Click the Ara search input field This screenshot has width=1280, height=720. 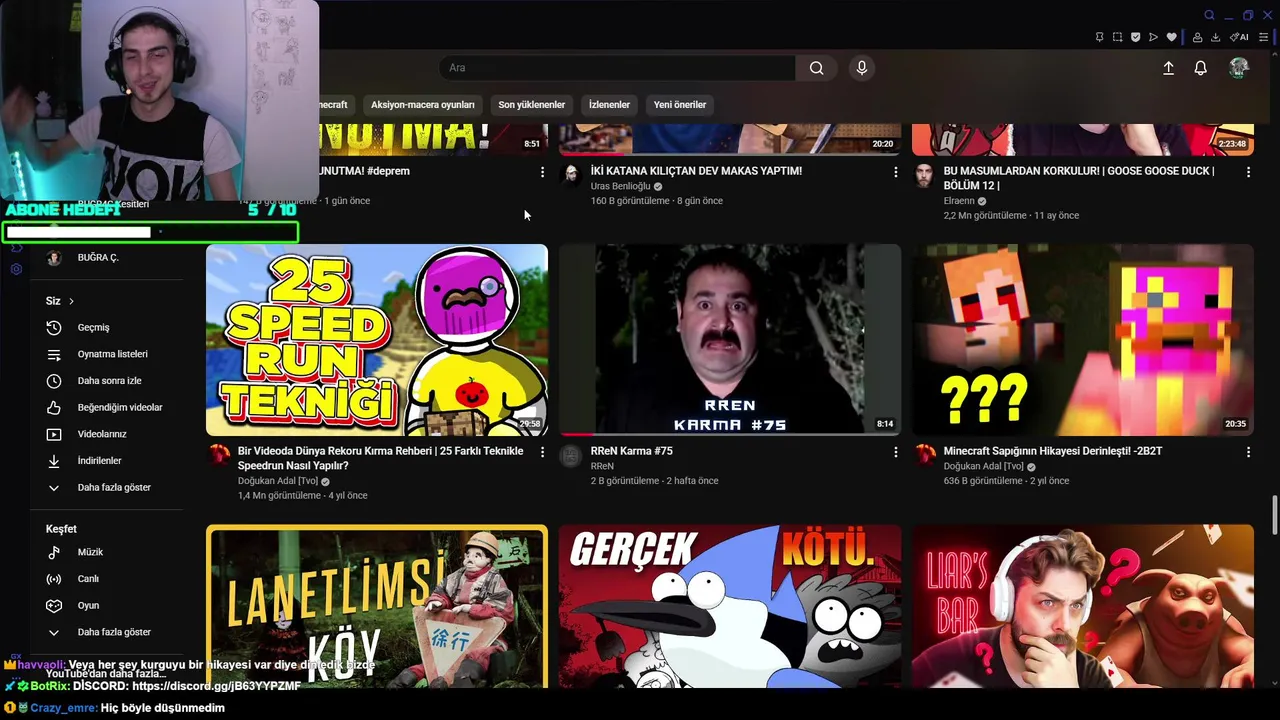point(617,68)
